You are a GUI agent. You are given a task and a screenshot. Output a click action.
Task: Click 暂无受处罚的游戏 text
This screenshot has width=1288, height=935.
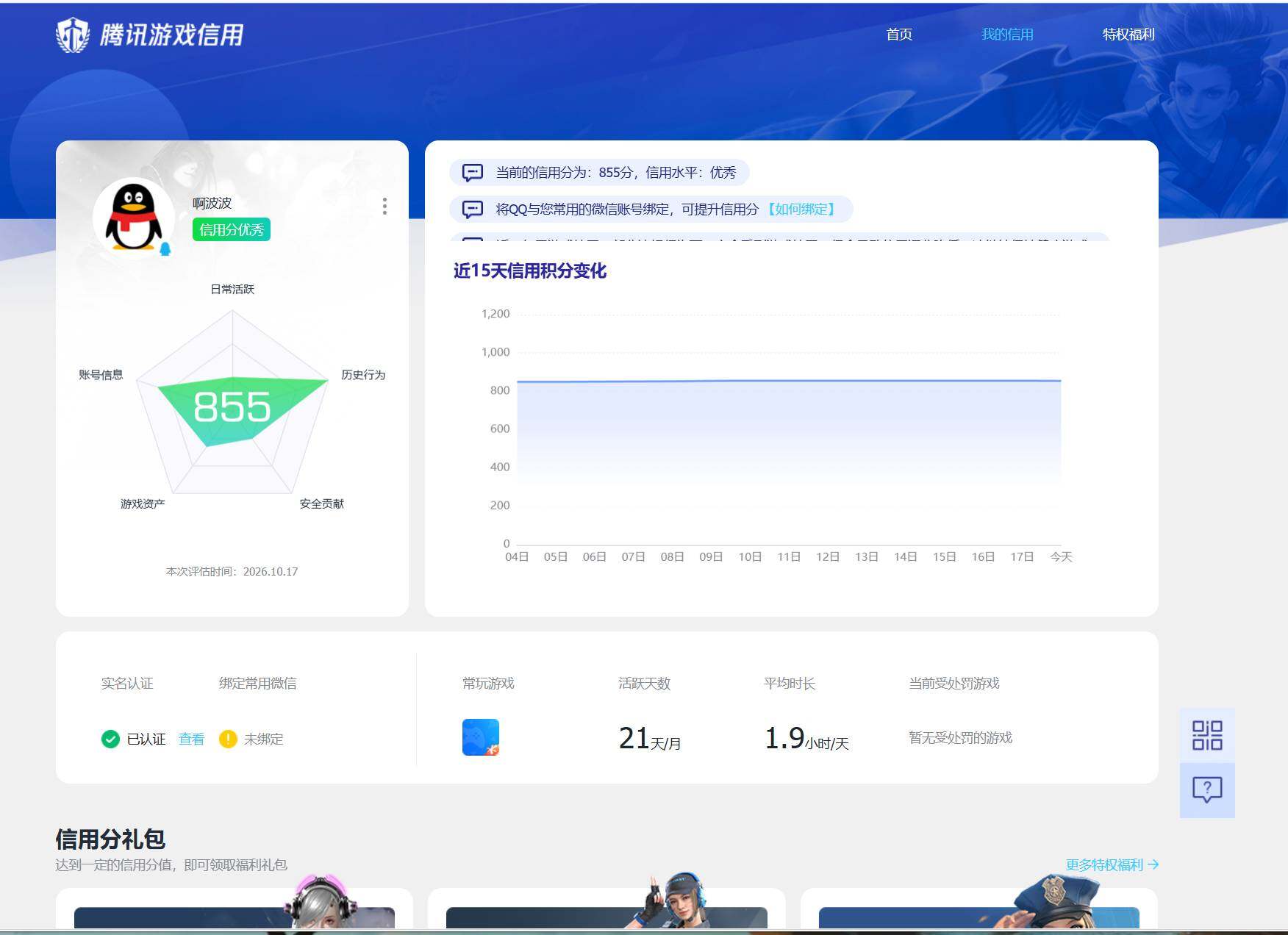click(x=960, y=737)
